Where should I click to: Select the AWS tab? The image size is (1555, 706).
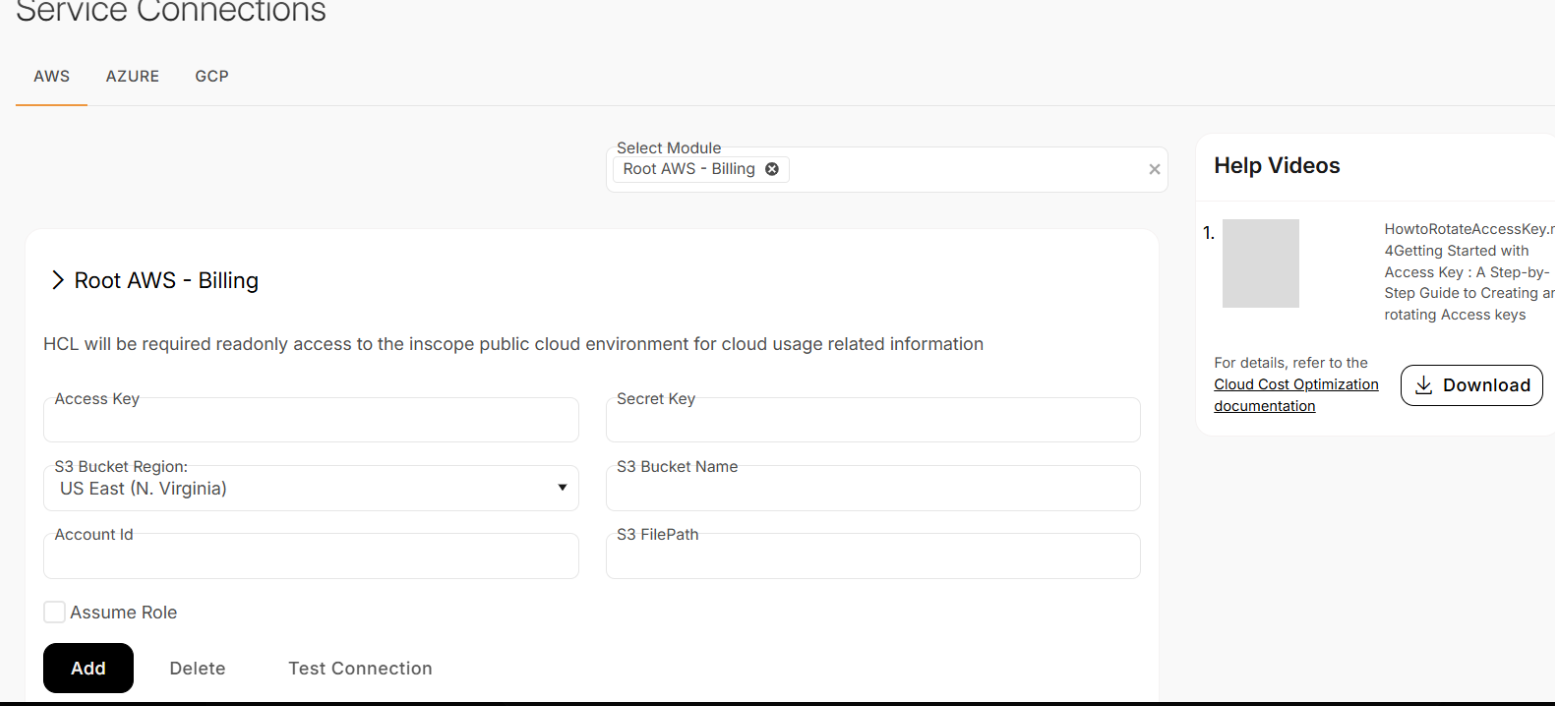(x=51, y=76)
